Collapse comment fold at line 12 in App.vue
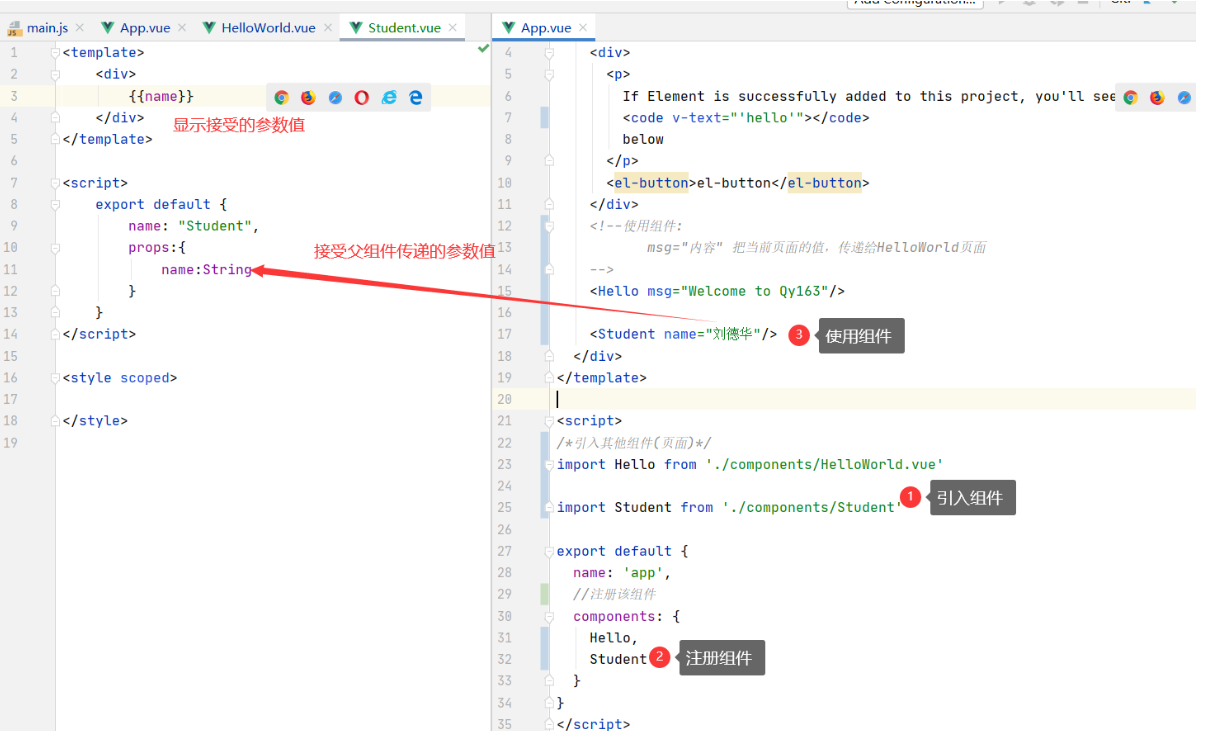 (549, 226)
